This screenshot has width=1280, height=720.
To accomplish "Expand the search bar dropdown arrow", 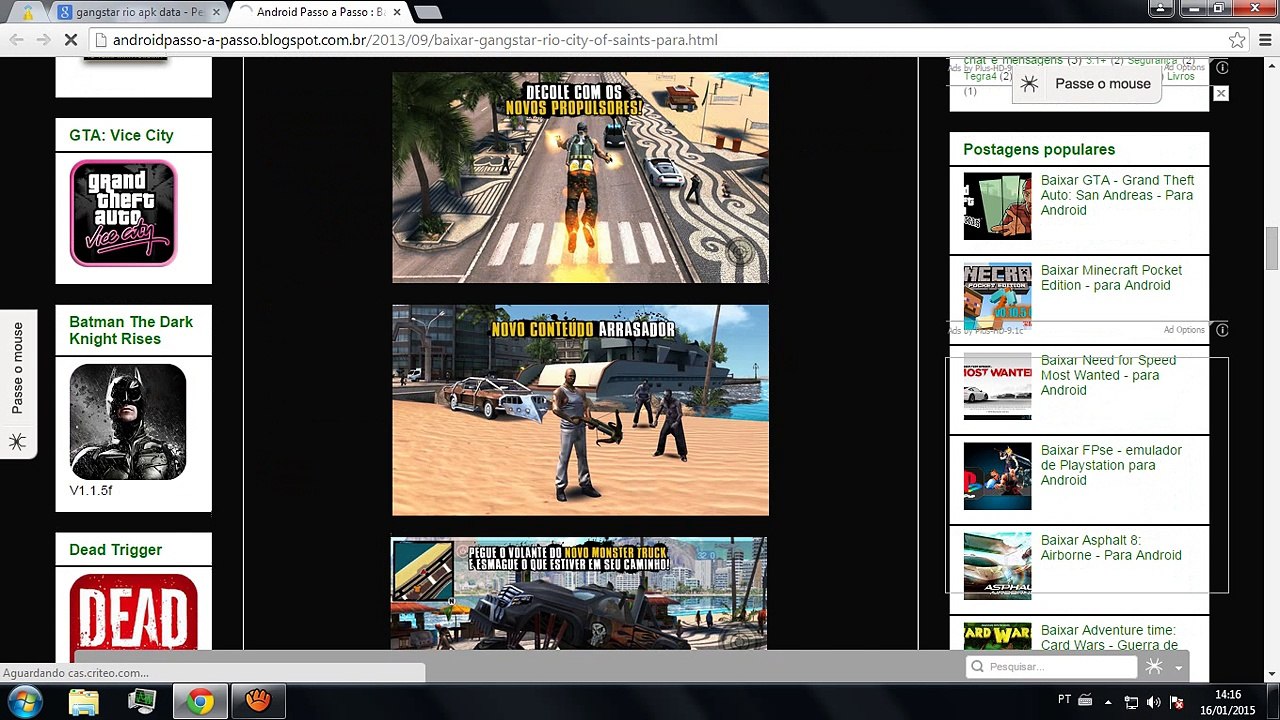I will [x=1179, y=668].
